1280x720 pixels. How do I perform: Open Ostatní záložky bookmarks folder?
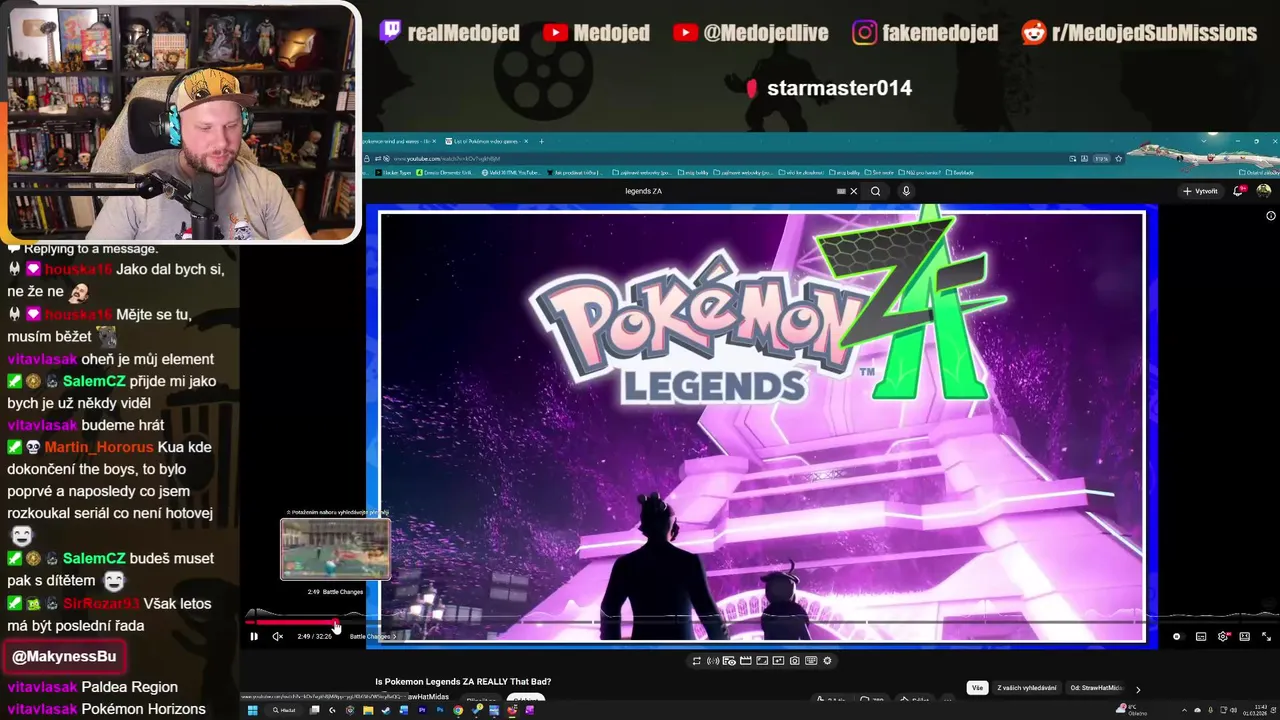point(1259,172)
